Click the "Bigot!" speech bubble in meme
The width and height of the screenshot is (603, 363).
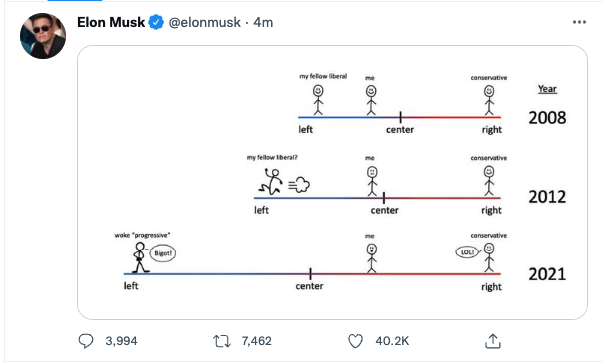point(163,253)
